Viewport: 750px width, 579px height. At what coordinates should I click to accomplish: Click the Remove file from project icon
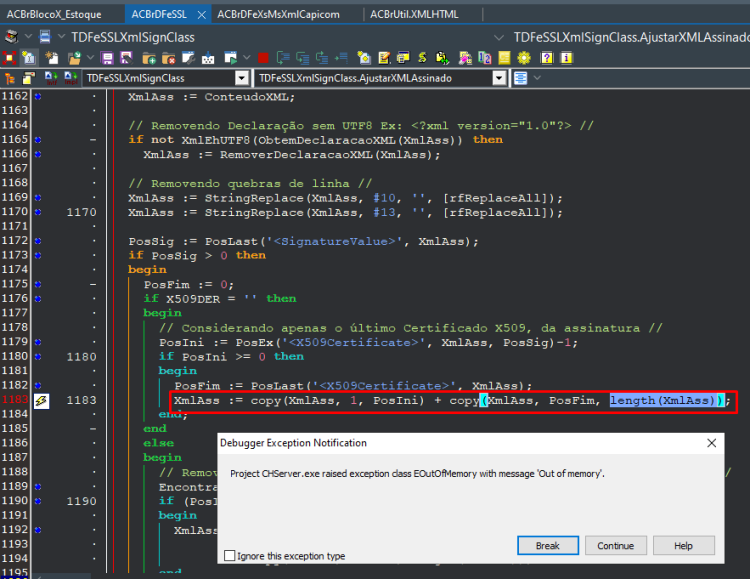(168, 58)
